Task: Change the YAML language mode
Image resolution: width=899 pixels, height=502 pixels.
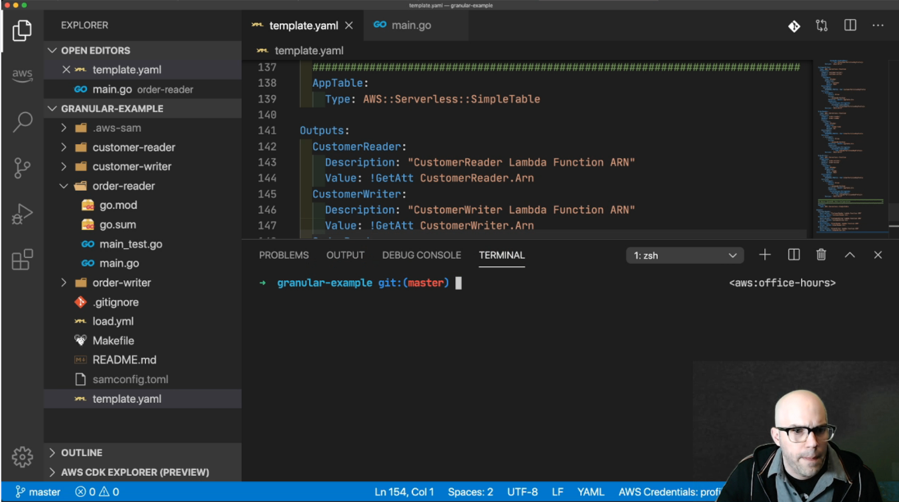Action: (x=590, y=492)
